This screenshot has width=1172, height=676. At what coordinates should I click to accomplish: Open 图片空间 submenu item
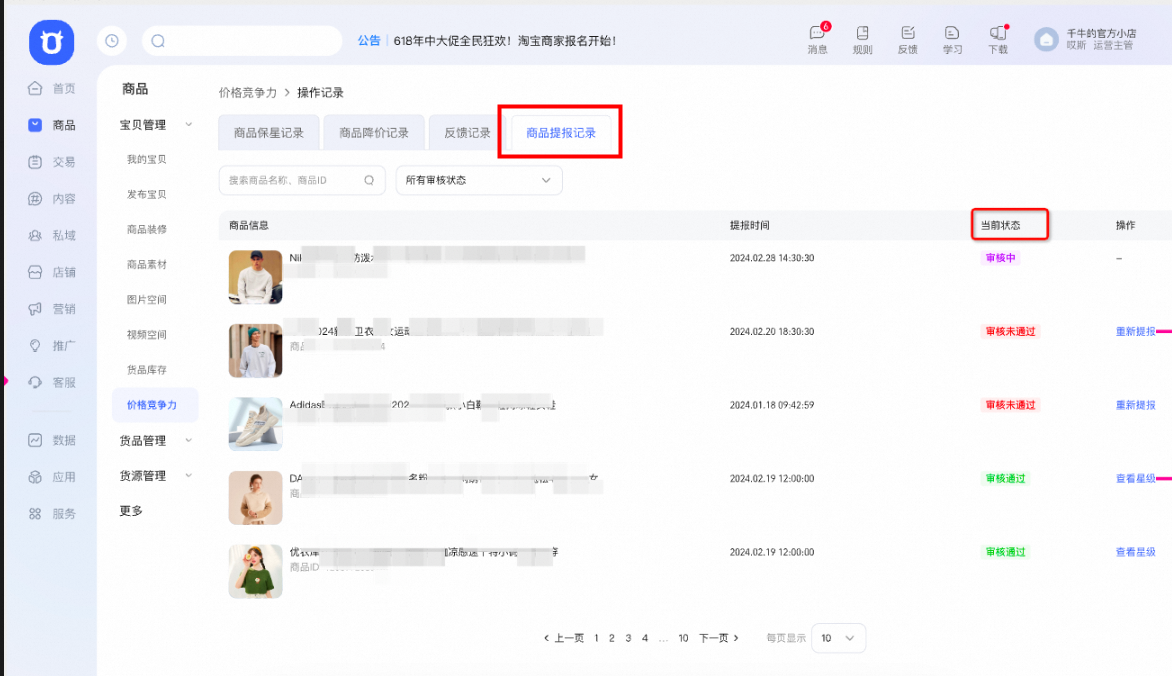point(146,300)
